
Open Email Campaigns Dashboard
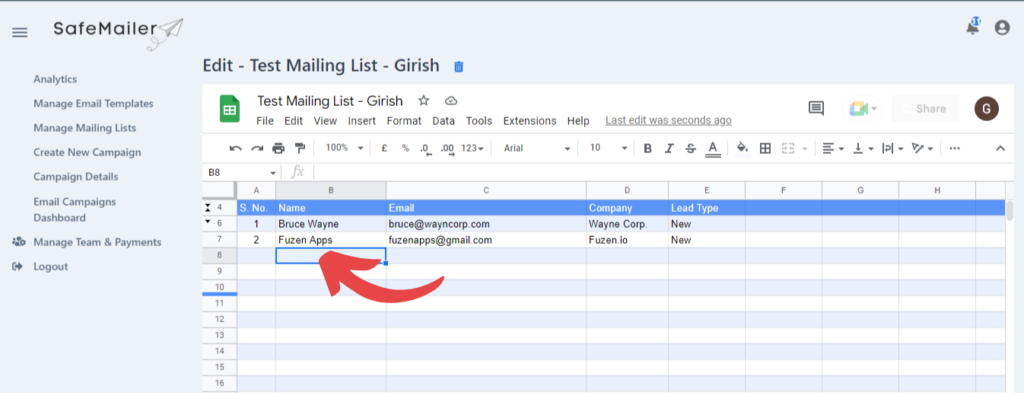74,210
